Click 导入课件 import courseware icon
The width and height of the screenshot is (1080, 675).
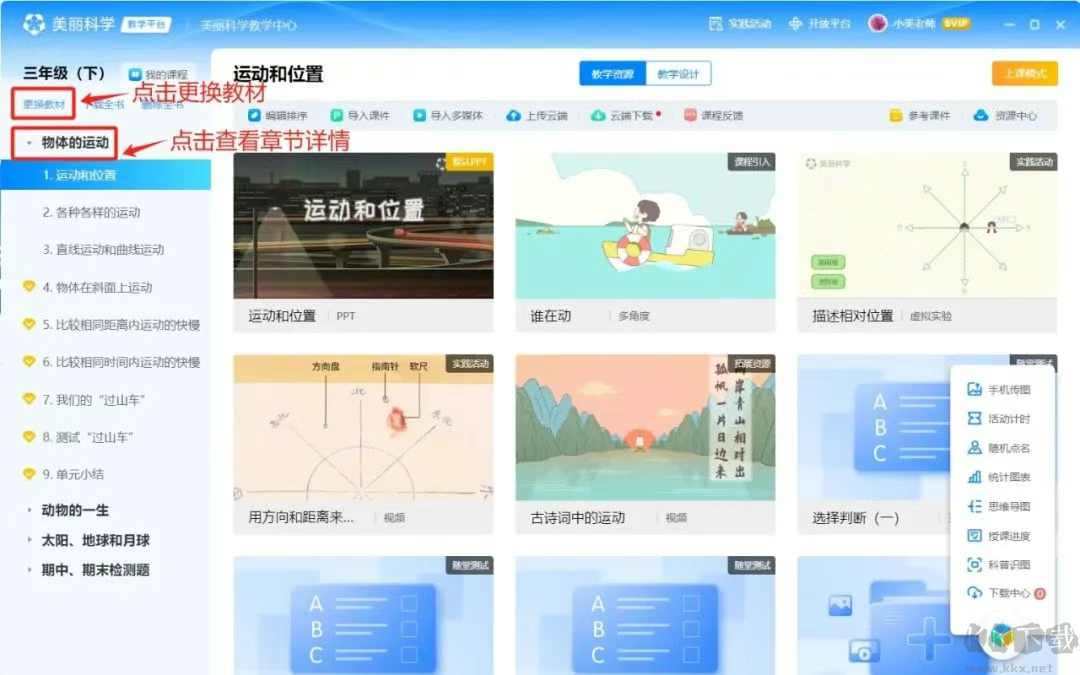337,115
